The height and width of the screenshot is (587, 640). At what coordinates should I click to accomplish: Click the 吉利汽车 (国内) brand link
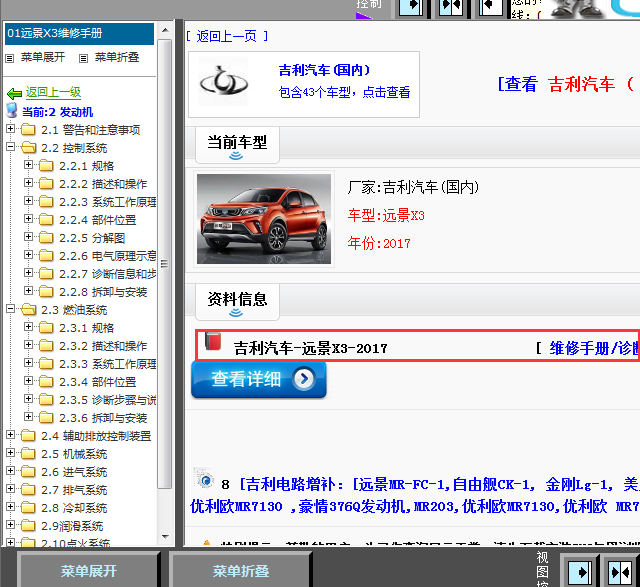[x=324, y=70]
